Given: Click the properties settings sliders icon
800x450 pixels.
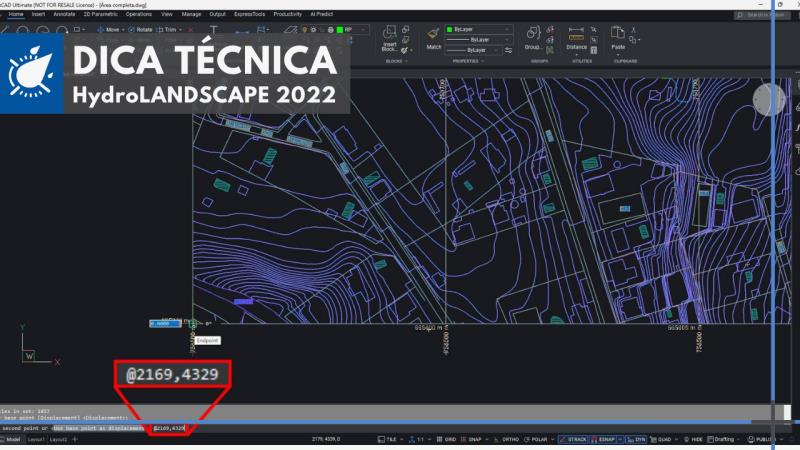Looking at the screenshot, I should coord(508,50).
